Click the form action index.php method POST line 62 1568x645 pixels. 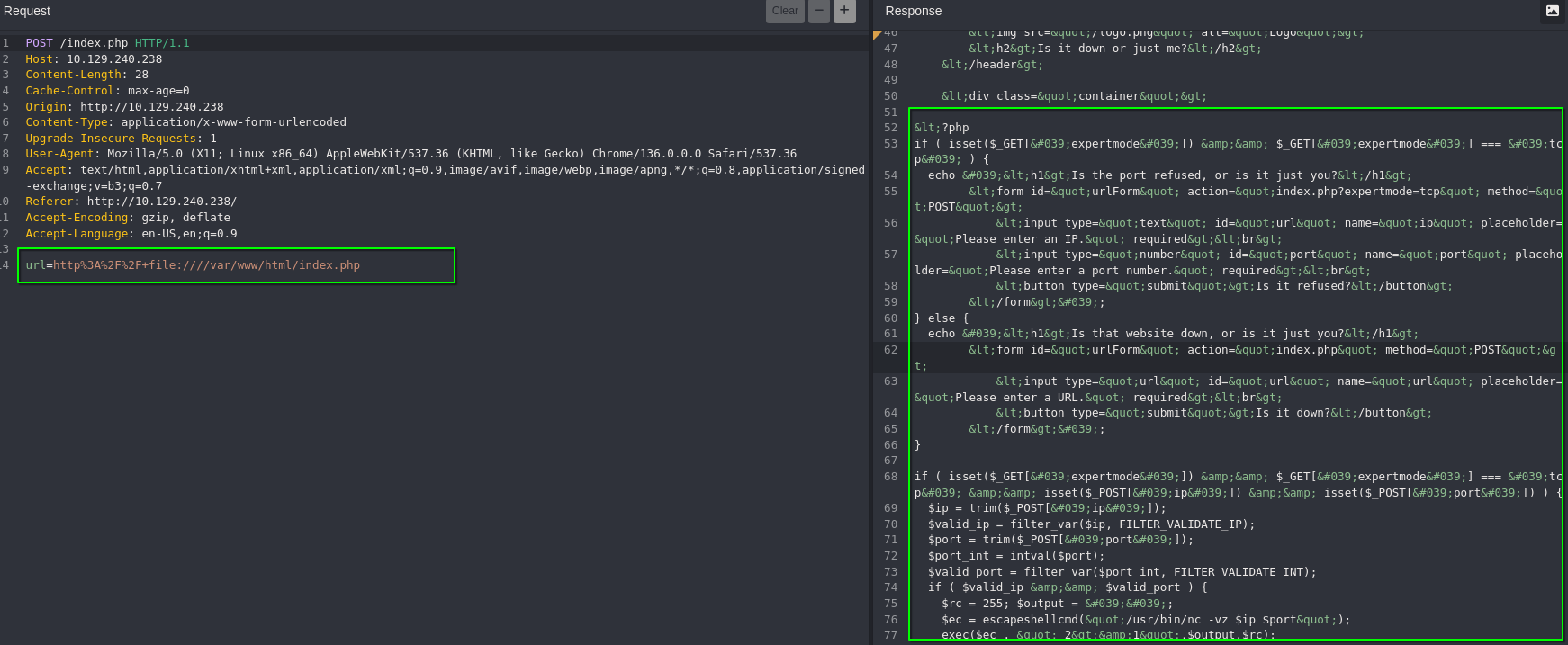(x=1235, y=358)
